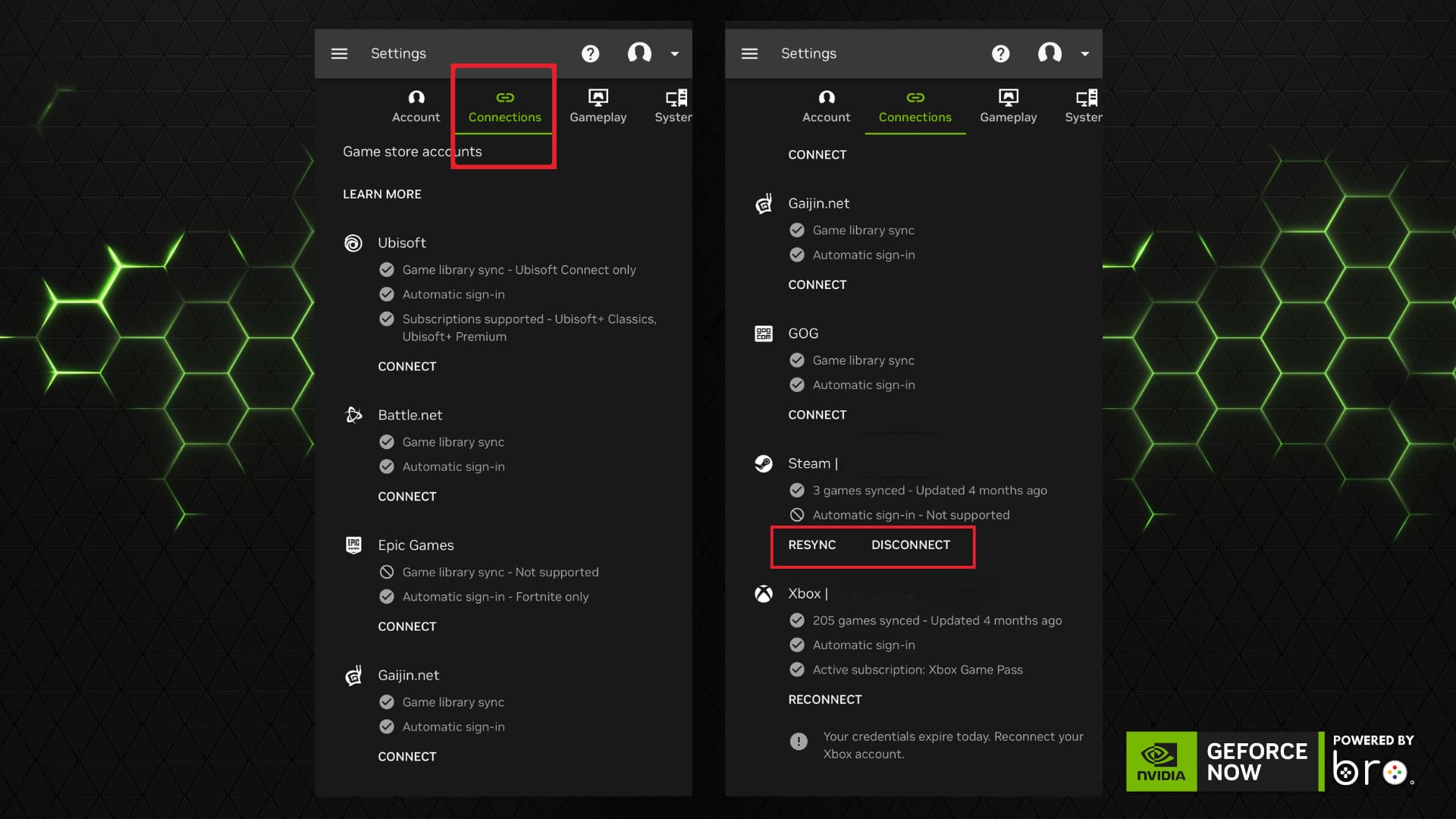
Task: Click checkmark beside Battle.net Automatic sign-in
Action: pos(386,466)
